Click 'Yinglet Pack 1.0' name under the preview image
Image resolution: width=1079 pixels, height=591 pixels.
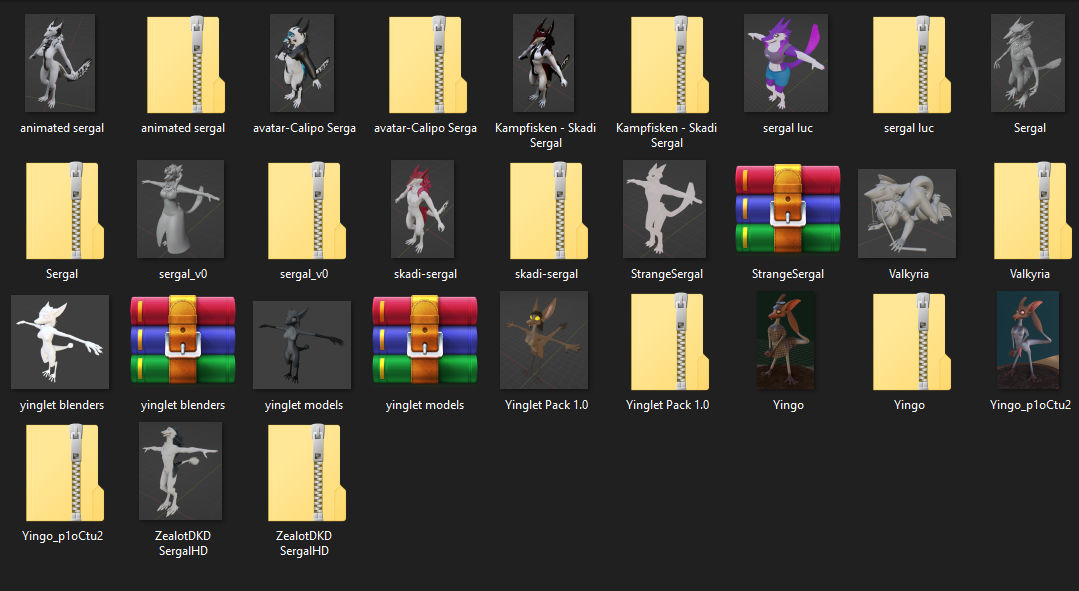[x=546, y=405]
